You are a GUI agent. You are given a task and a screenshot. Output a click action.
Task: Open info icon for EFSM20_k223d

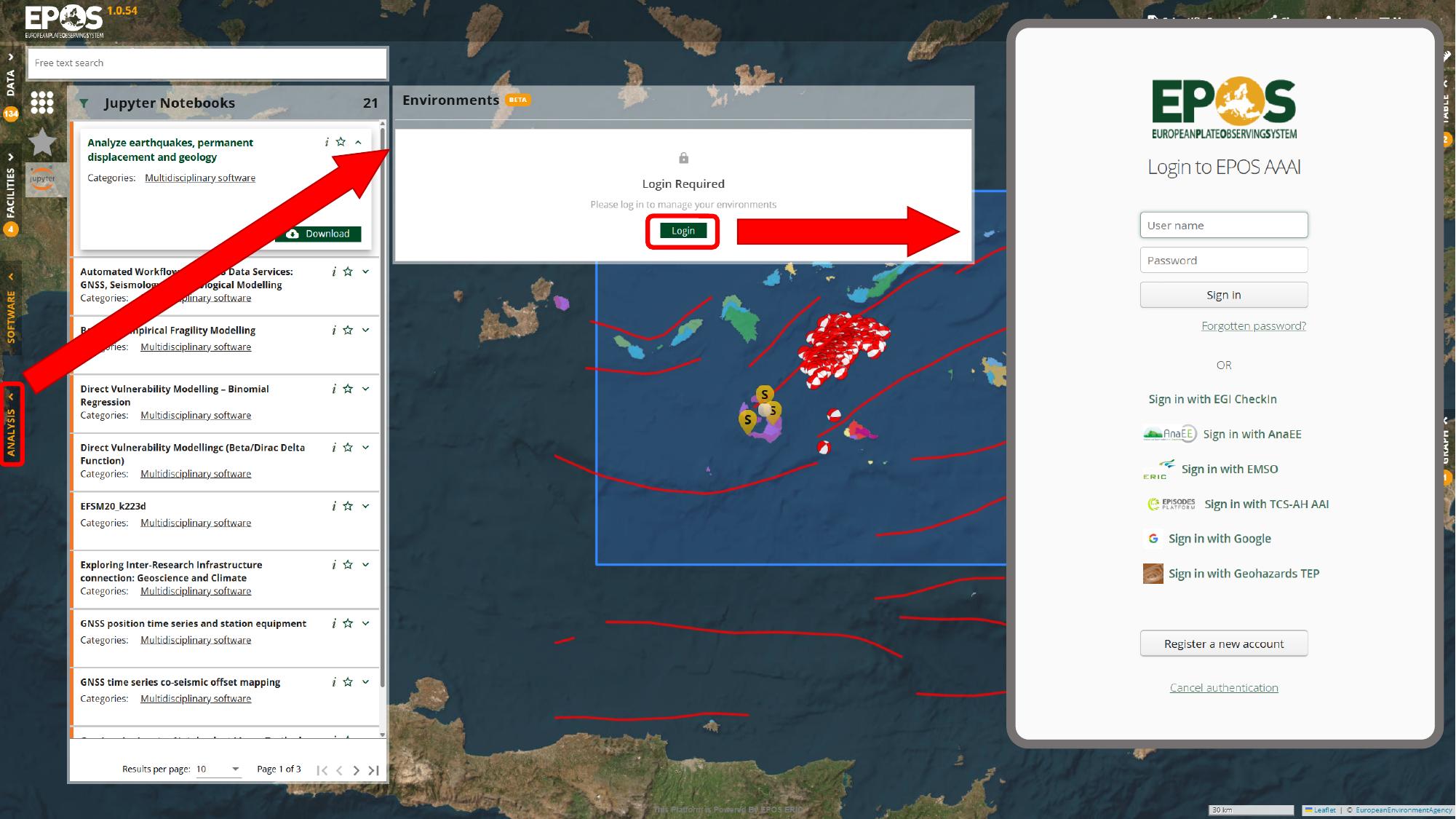334,506
